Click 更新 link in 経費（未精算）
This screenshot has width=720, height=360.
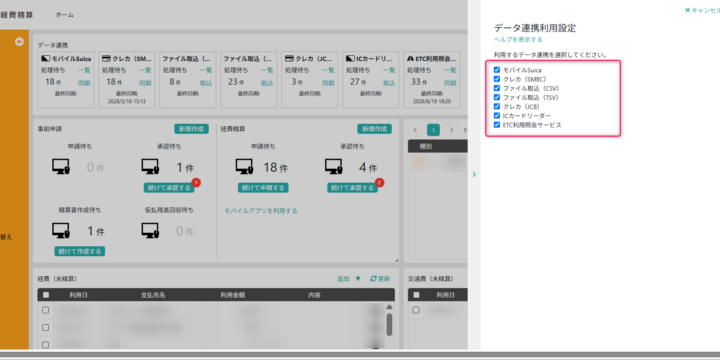[x=384, y=279]
